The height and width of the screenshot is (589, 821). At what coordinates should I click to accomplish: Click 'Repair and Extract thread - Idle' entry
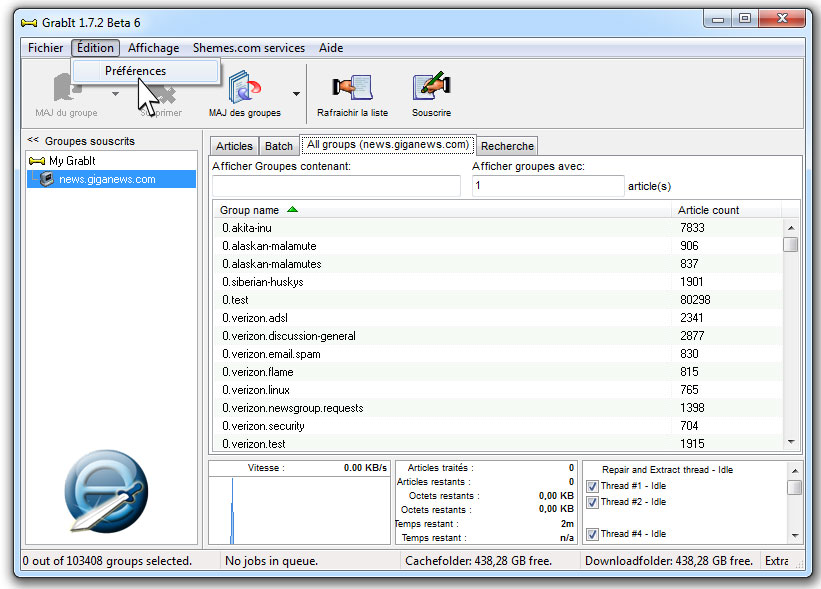[x=667, y=470]
